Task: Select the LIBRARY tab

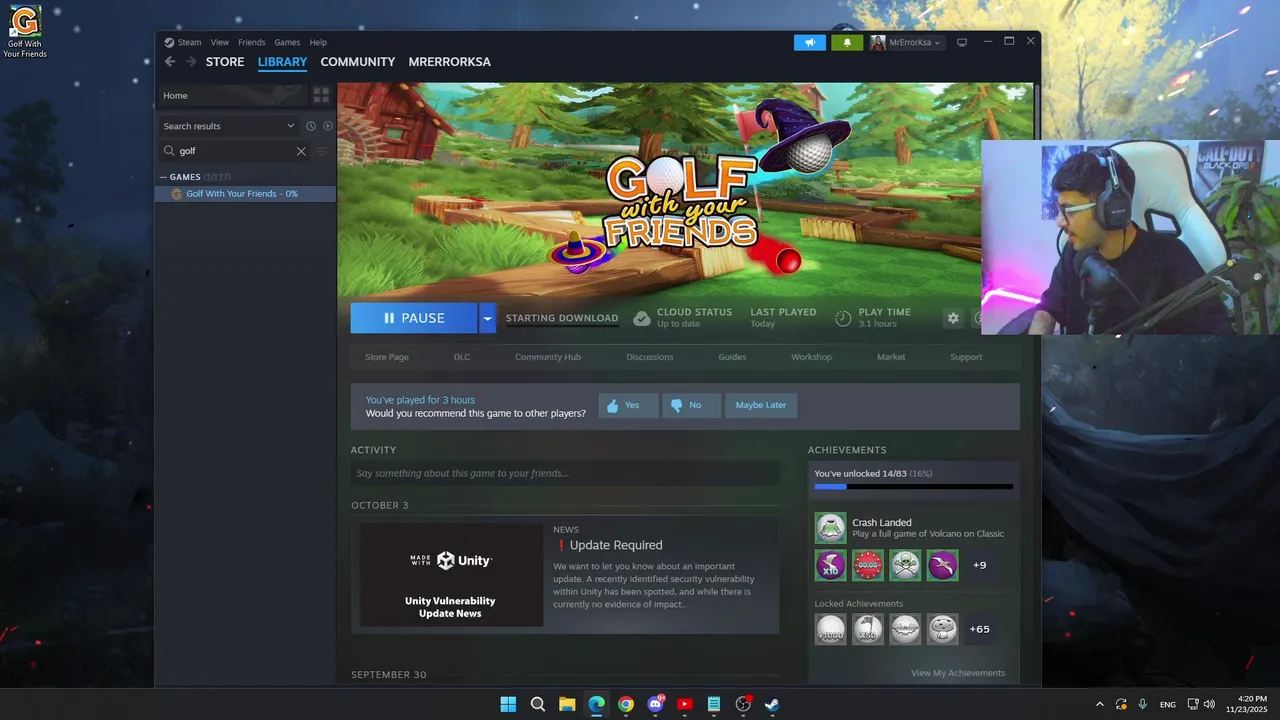Action: coord(282,62)
